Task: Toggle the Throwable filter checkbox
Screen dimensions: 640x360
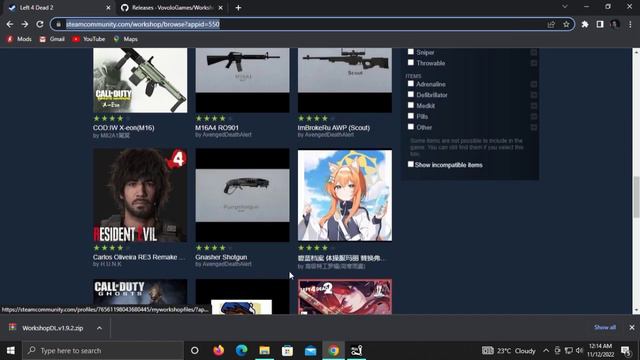Action: (411, 62)
